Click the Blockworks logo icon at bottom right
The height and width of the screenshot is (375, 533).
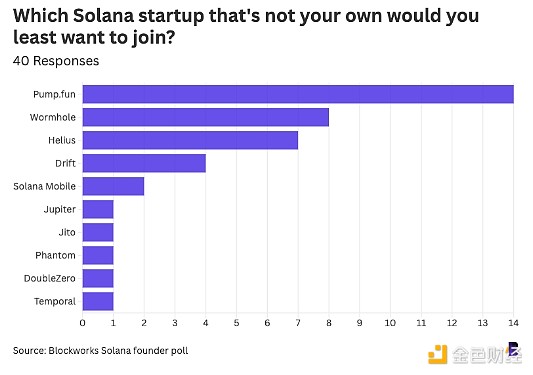(x=514, y=350)
